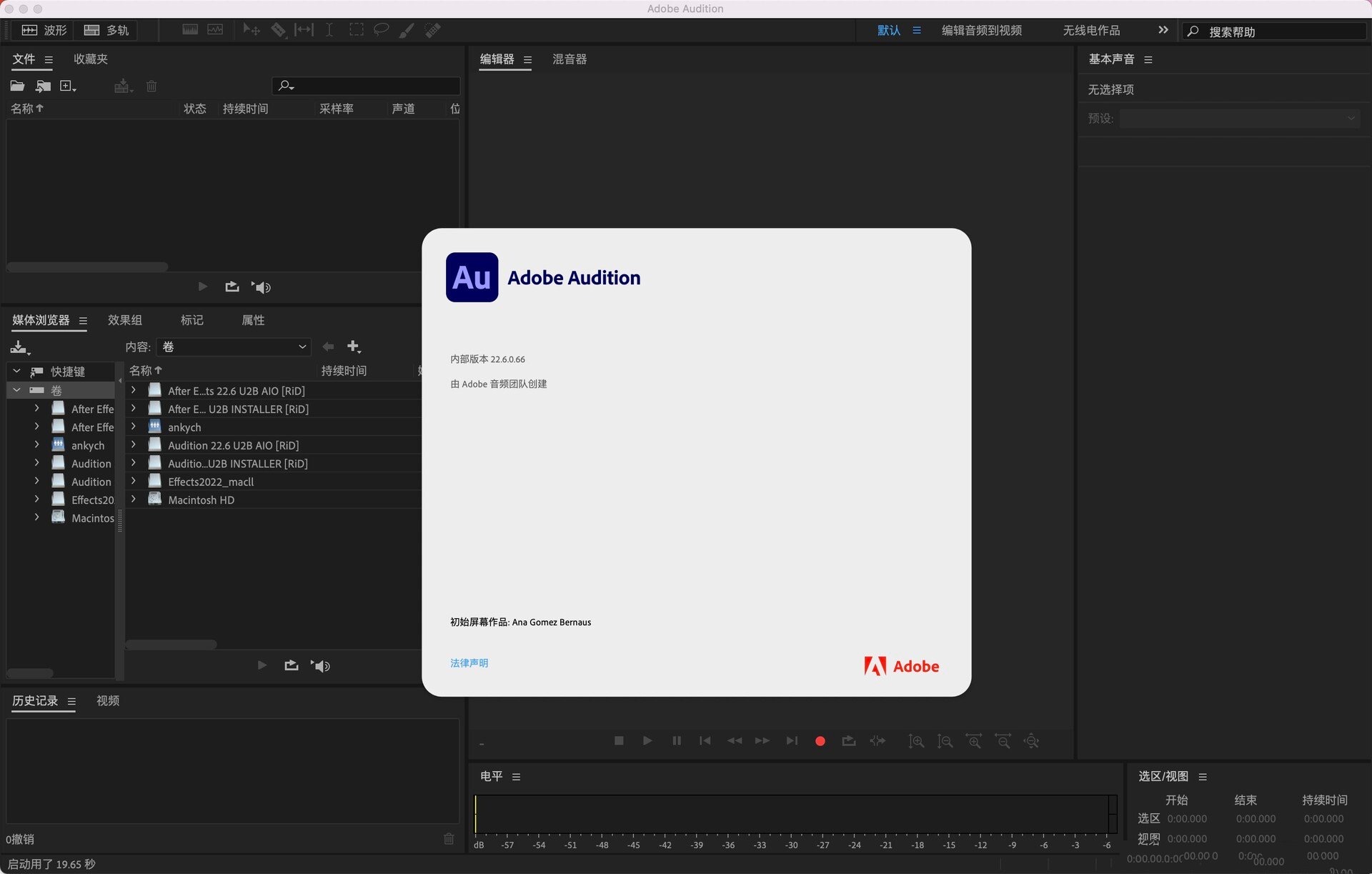The width and height of the screenshot is (1372, 874).
Task: Click the 搜索帮助 search field
Action: click(1279, 31)
